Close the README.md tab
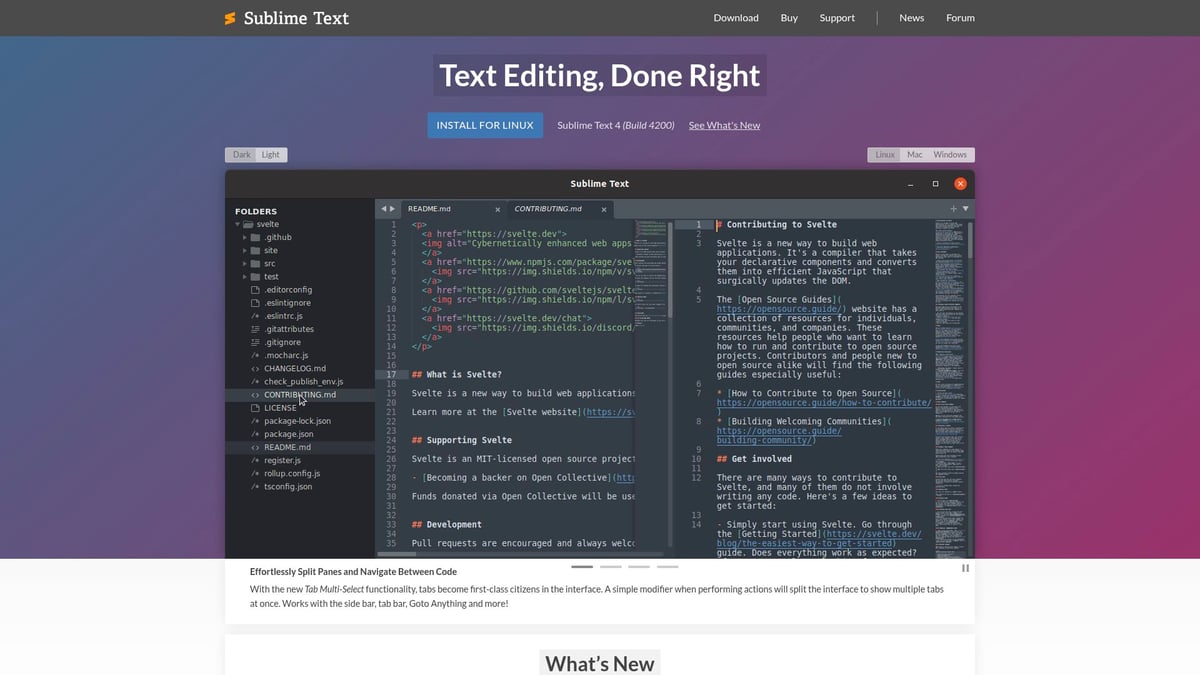The image size is (1200, 675). tap(497, 209)
